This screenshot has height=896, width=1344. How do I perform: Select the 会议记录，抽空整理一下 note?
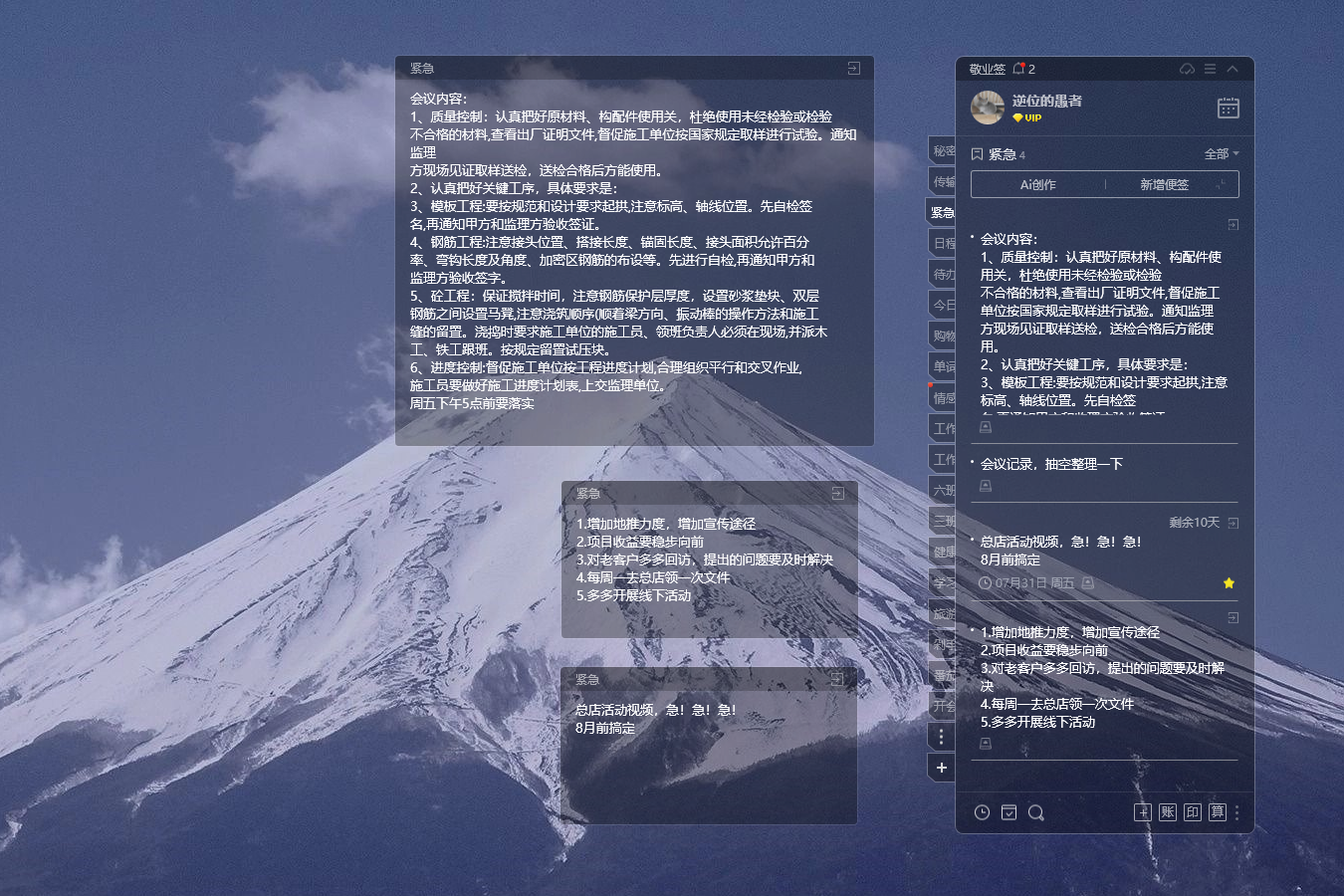click(x=1051, y=464)
